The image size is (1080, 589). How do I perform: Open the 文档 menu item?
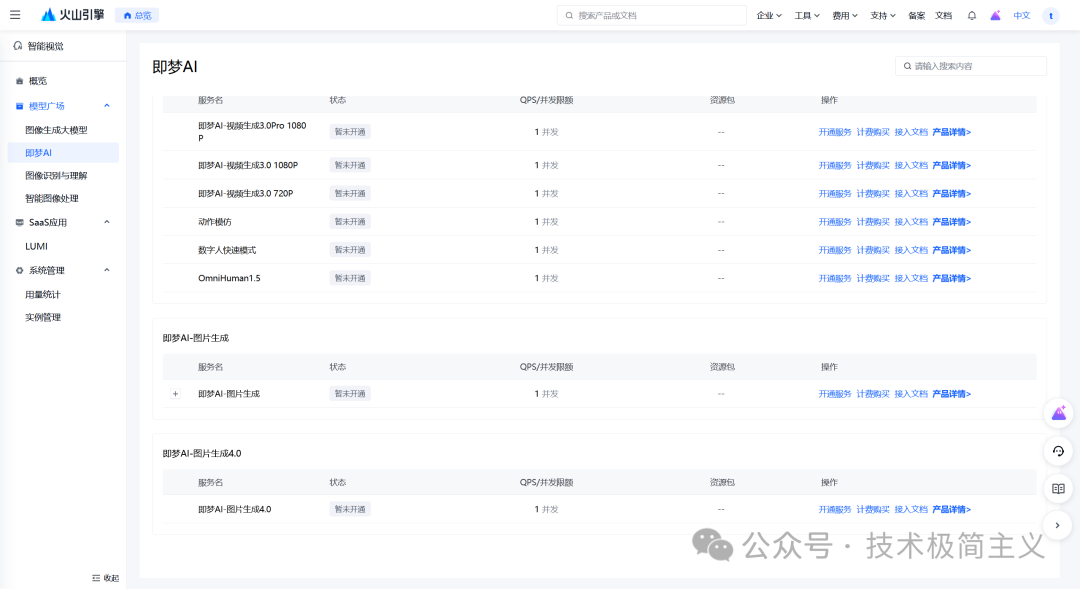point(943,15)
